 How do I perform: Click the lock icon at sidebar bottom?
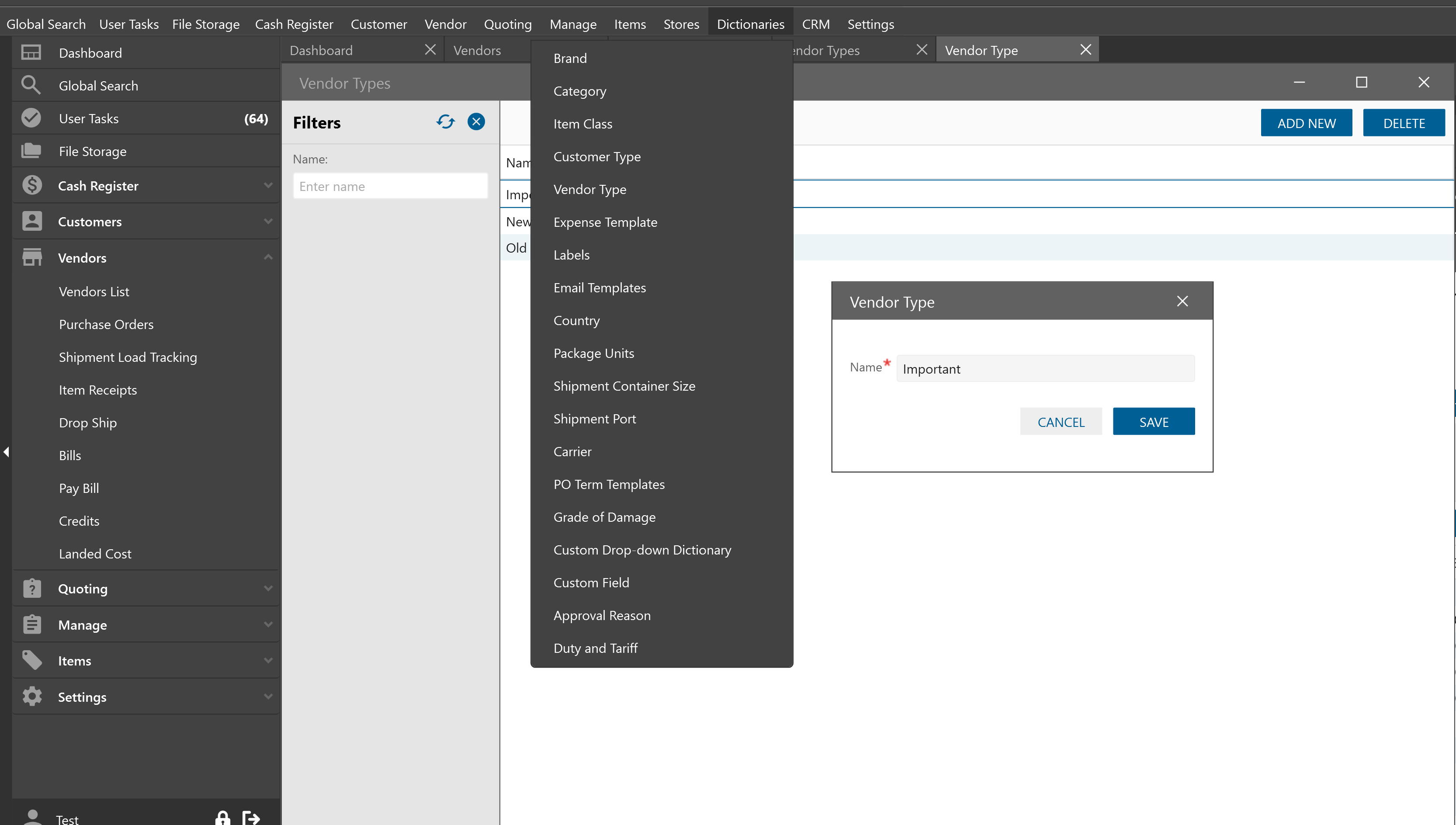point(223,818)
